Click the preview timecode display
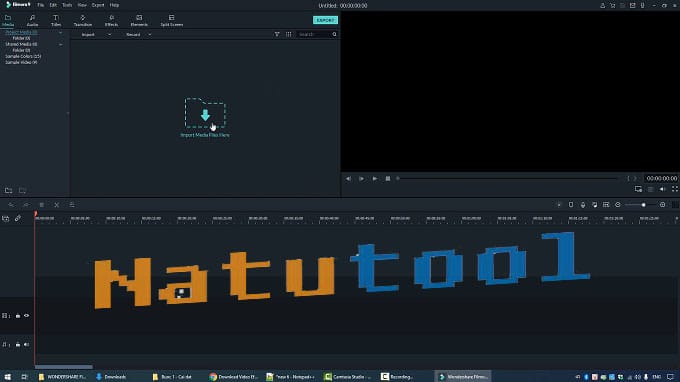 (661, 178)
